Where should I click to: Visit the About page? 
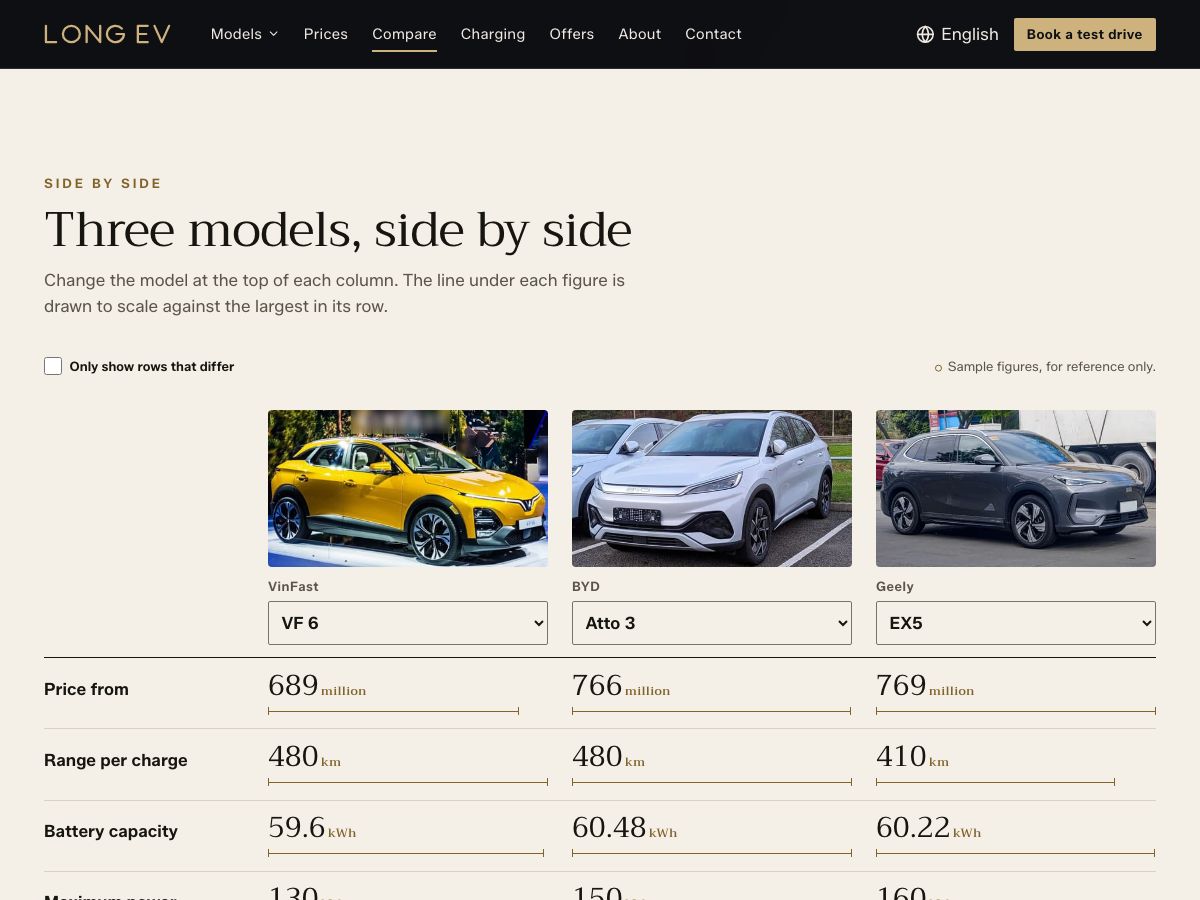point(640,34)
